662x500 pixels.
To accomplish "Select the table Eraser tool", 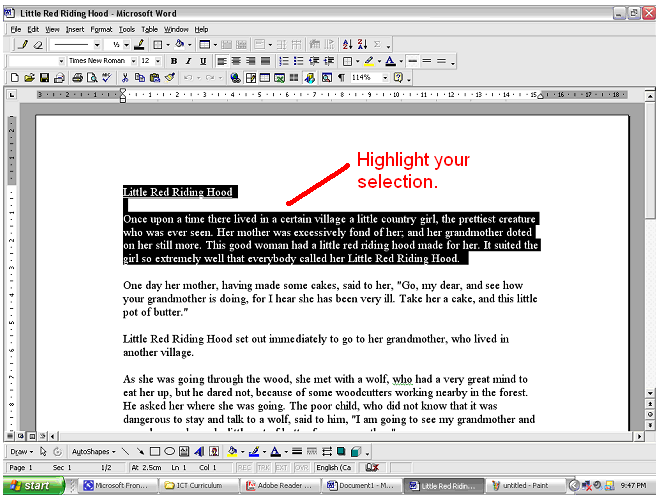I will (38, 44).
